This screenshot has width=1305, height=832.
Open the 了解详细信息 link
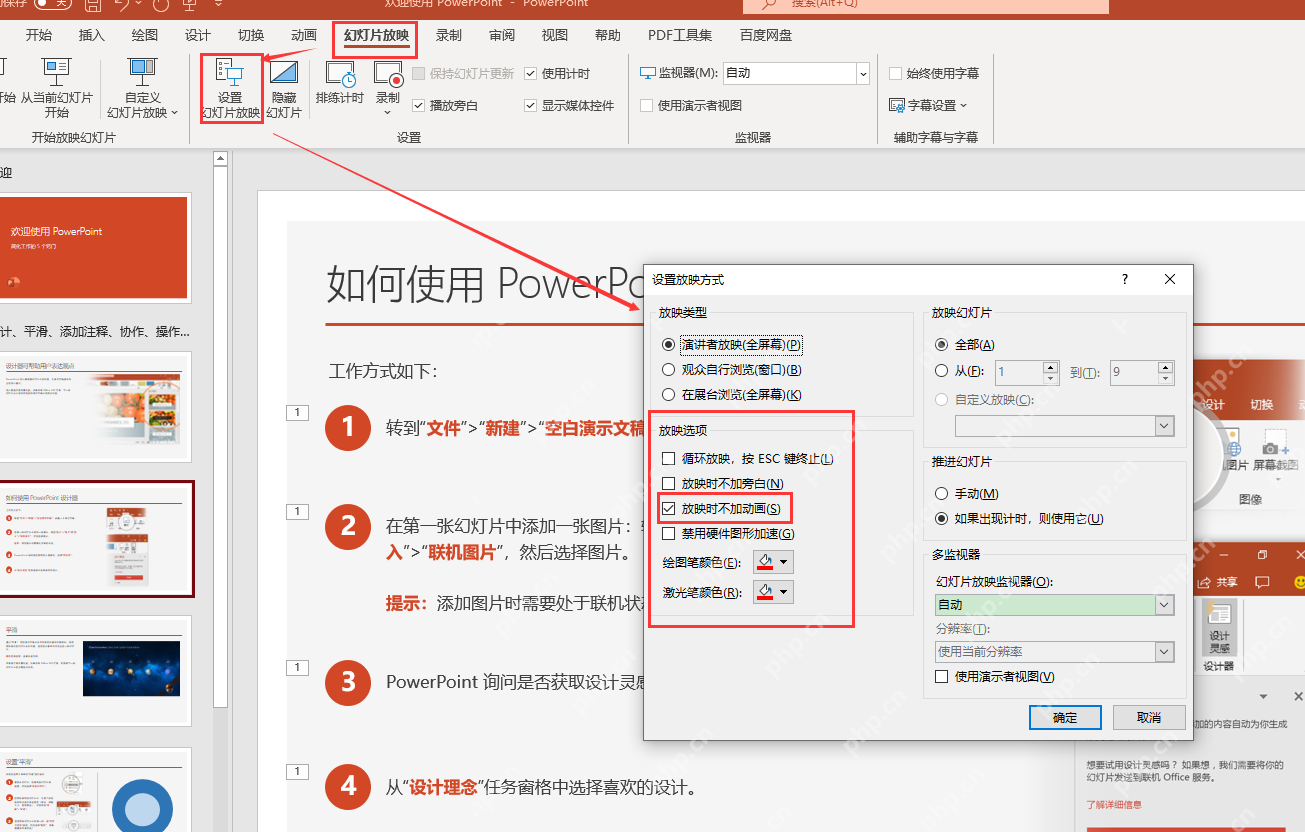click(x=1114, y=804)
